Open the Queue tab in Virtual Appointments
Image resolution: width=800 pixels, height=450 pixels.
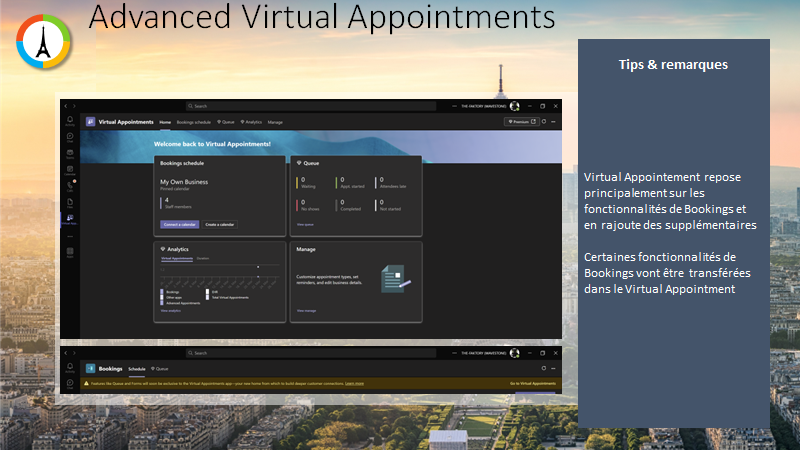pos(226,122)
